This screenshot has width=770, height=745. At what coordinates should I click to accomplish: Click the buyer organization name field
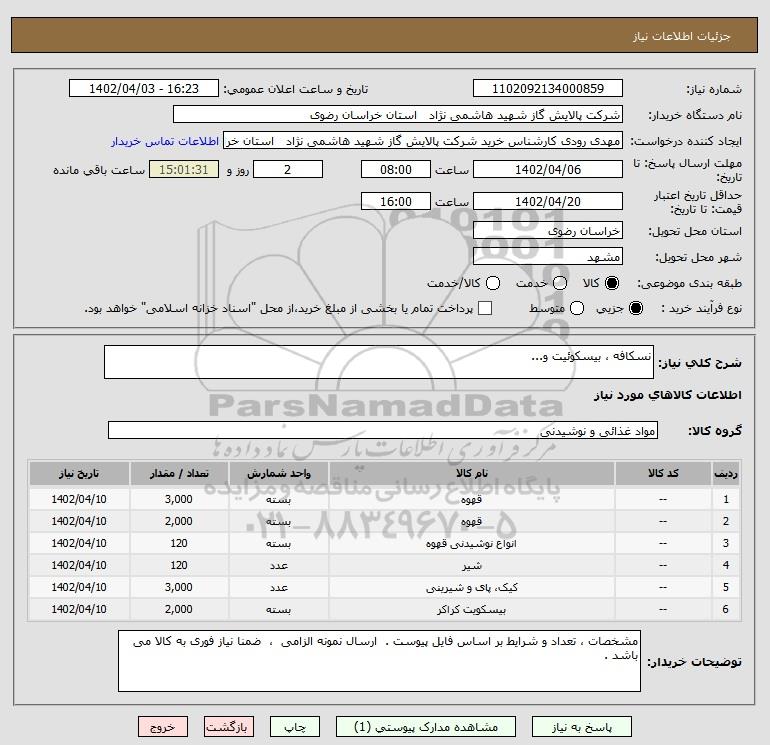pyautogui.click(x=398, y=115)
